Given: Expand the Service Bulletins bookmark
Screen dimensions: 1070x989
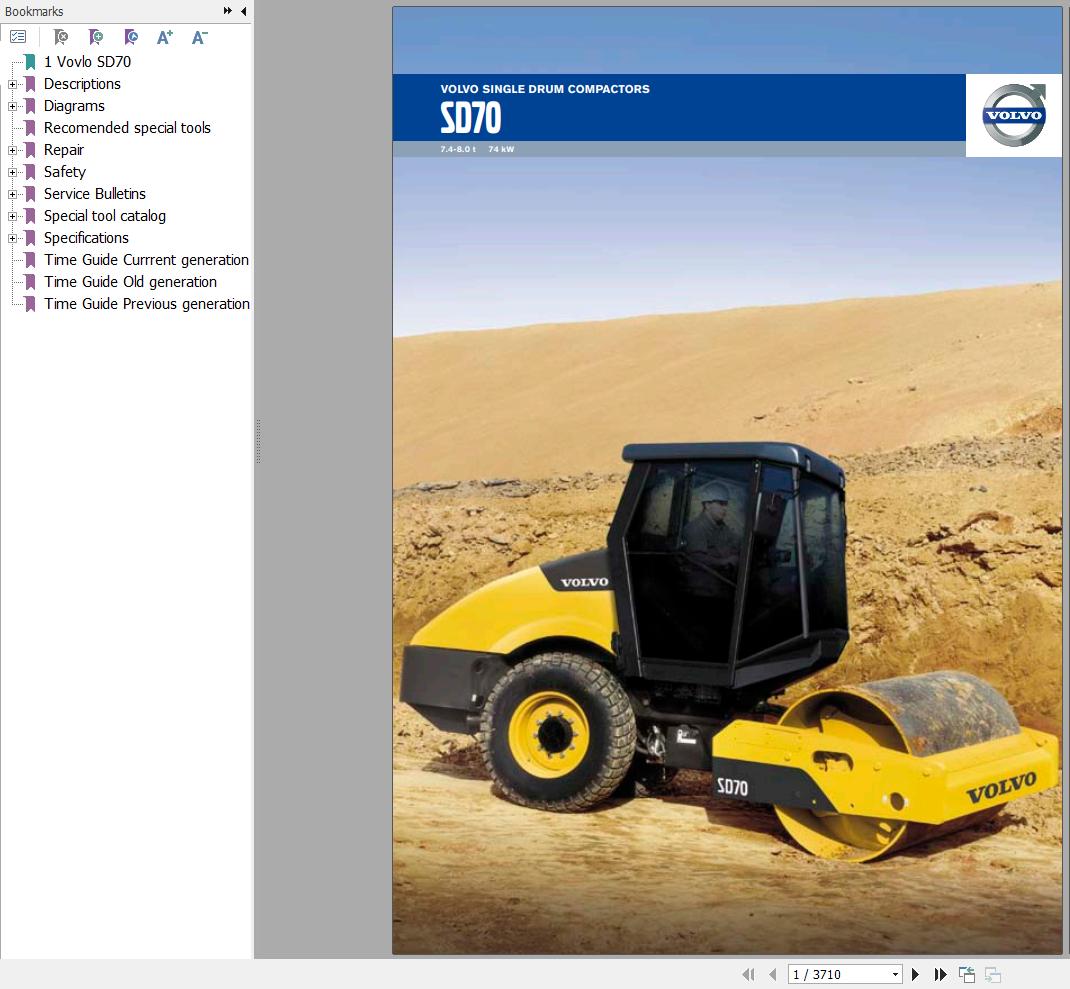Looking at the screenshot, I should tap(12, 195).
